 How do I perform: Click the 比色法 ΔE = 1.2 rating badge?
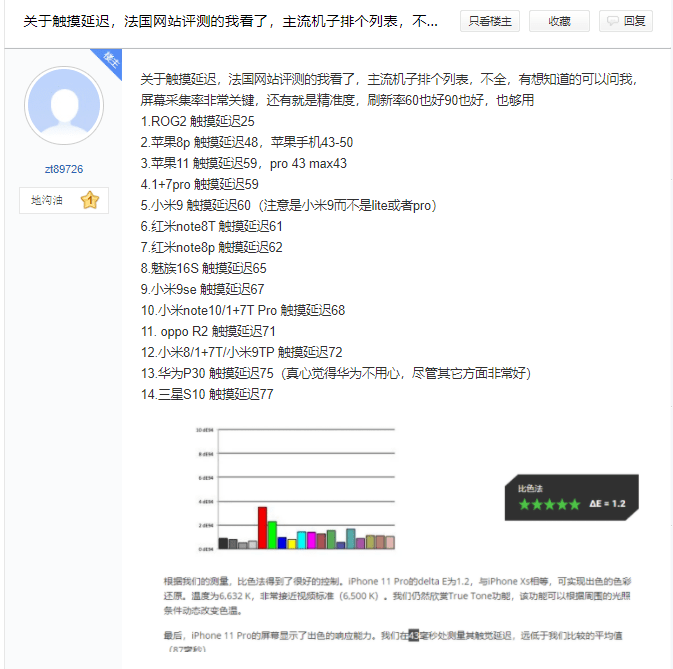[572, 497]
